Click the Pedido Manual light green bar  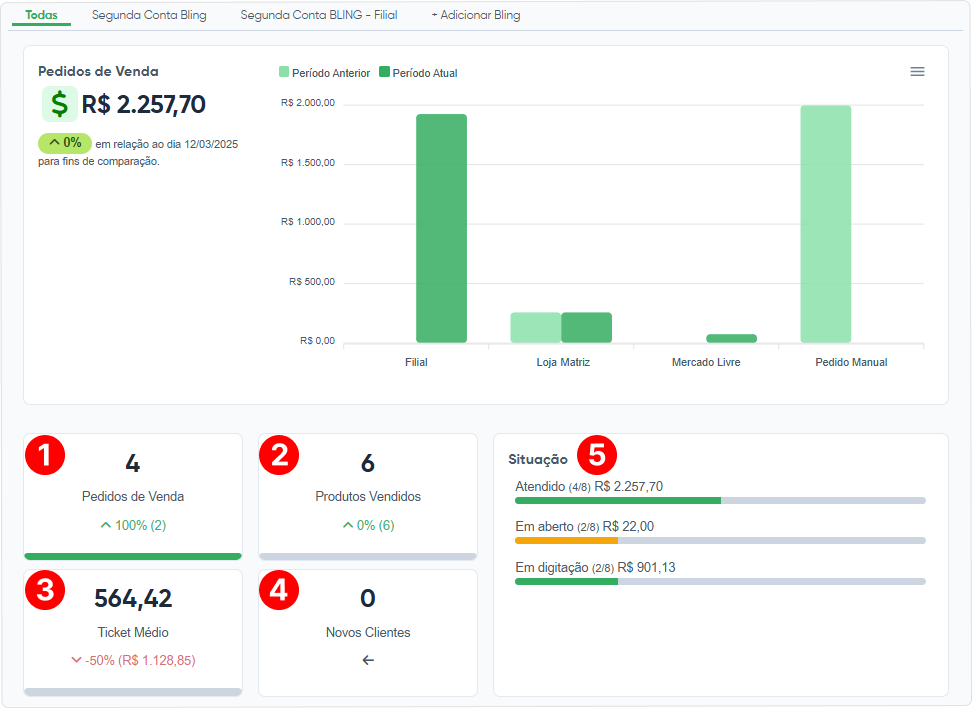(825, 224)
